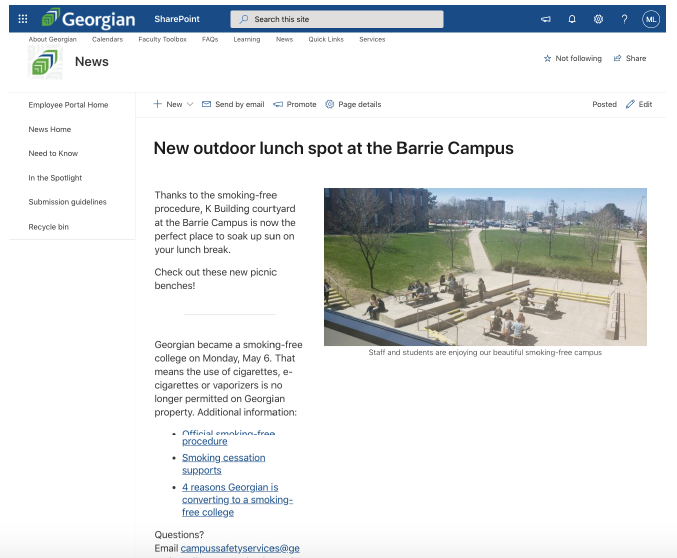This screenshot has height=558, width=677.
Task: Click Send by email in toolbar
Action: pos(233,104)
